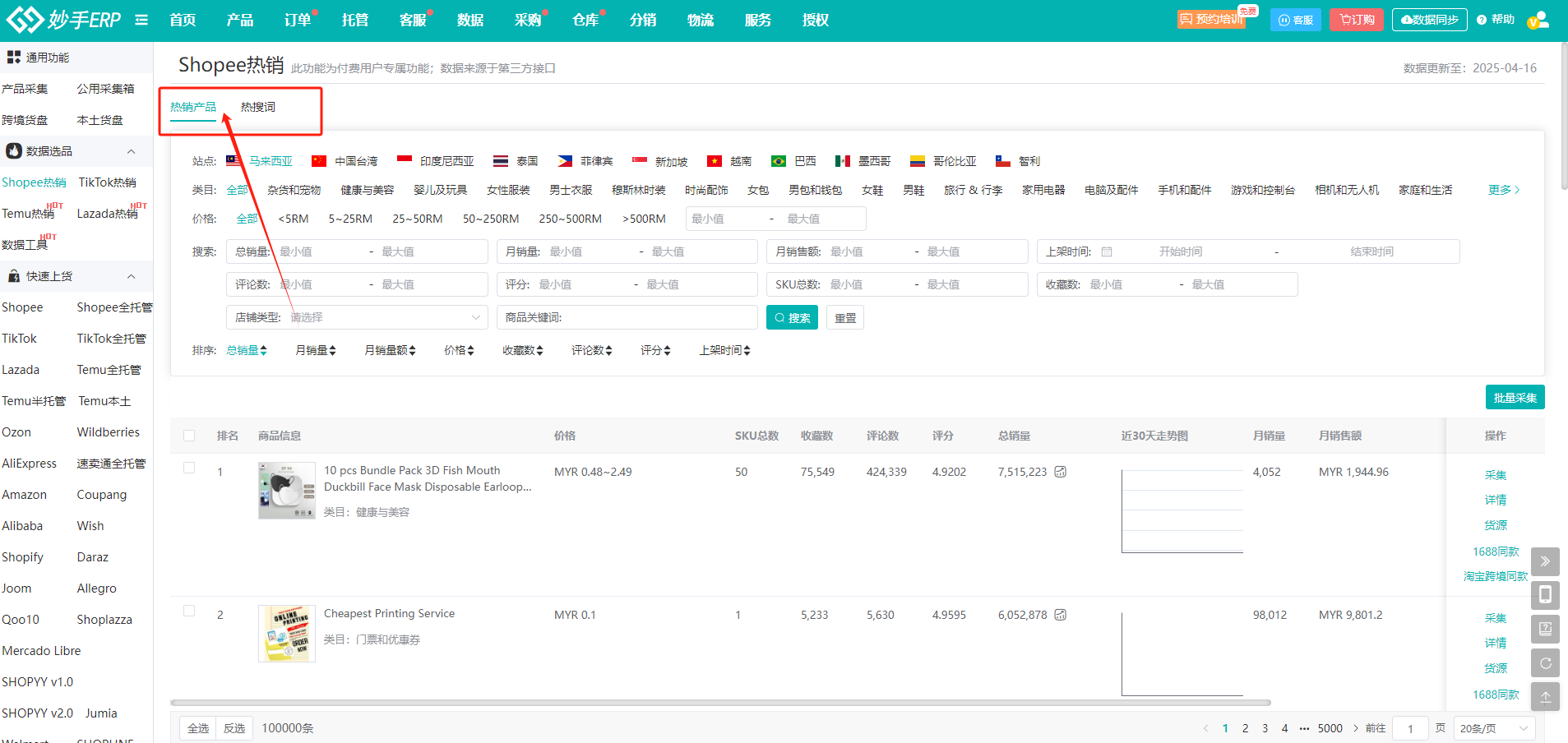
Task: Click the 搜索 search button
Action: pos(792,317)
